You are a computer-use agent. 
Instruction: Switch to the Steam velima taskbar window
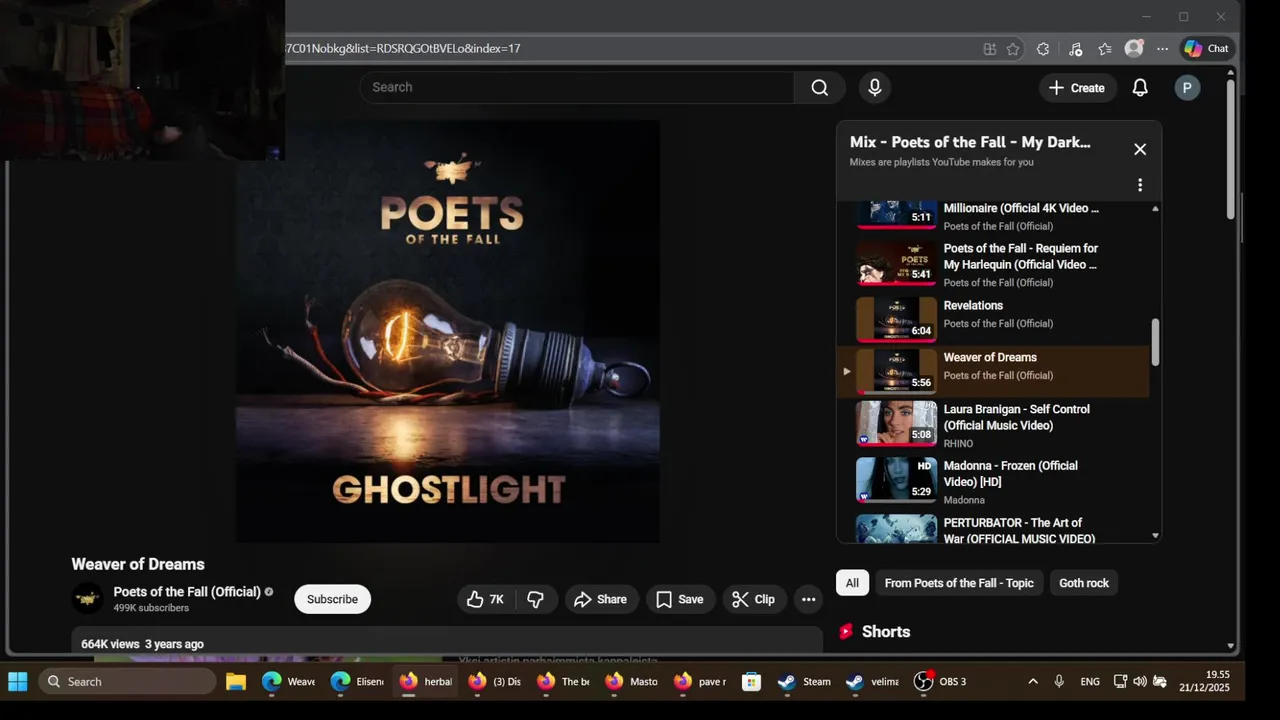coord(872,681)
